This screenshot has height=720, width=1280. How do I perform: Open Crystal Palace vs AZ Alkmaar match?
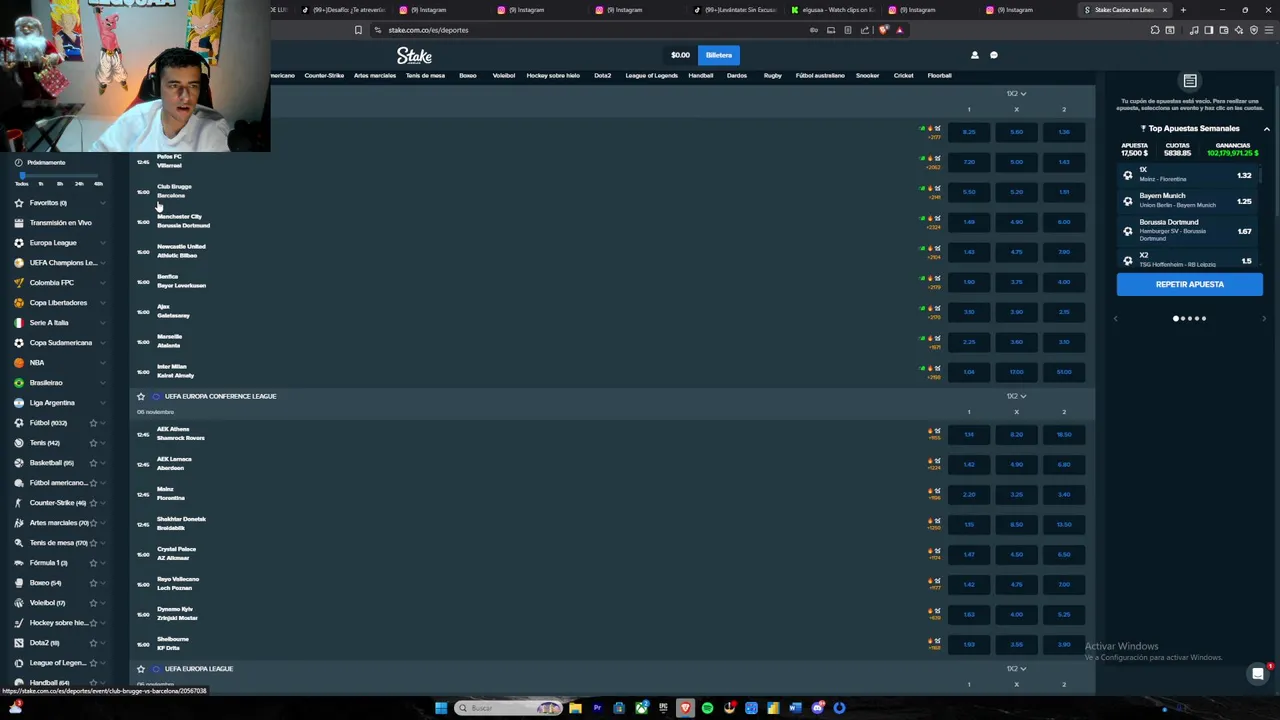176,553
